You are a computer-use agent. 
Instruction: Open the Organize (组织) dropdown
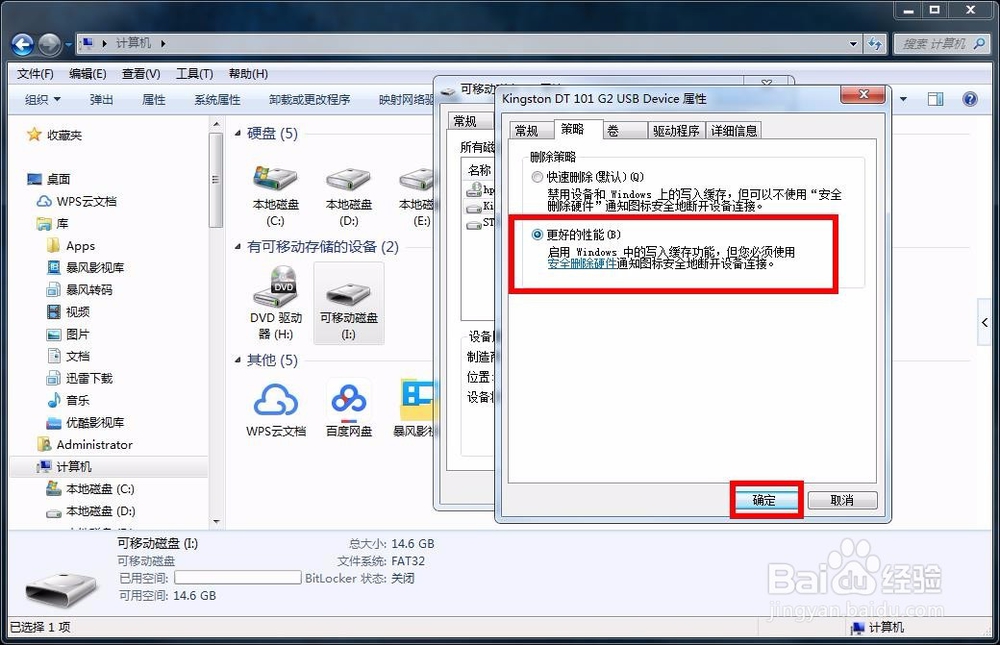(x=43, y=100)
